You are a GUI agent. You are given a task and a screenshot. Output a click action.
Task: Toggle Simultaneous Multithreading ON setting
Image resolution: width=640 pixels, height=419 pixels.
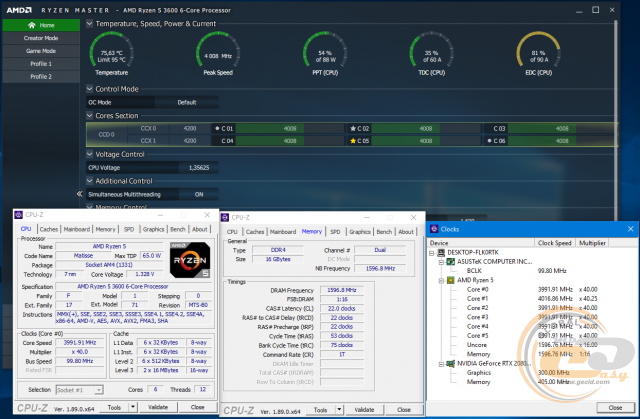tap(199, 194)
